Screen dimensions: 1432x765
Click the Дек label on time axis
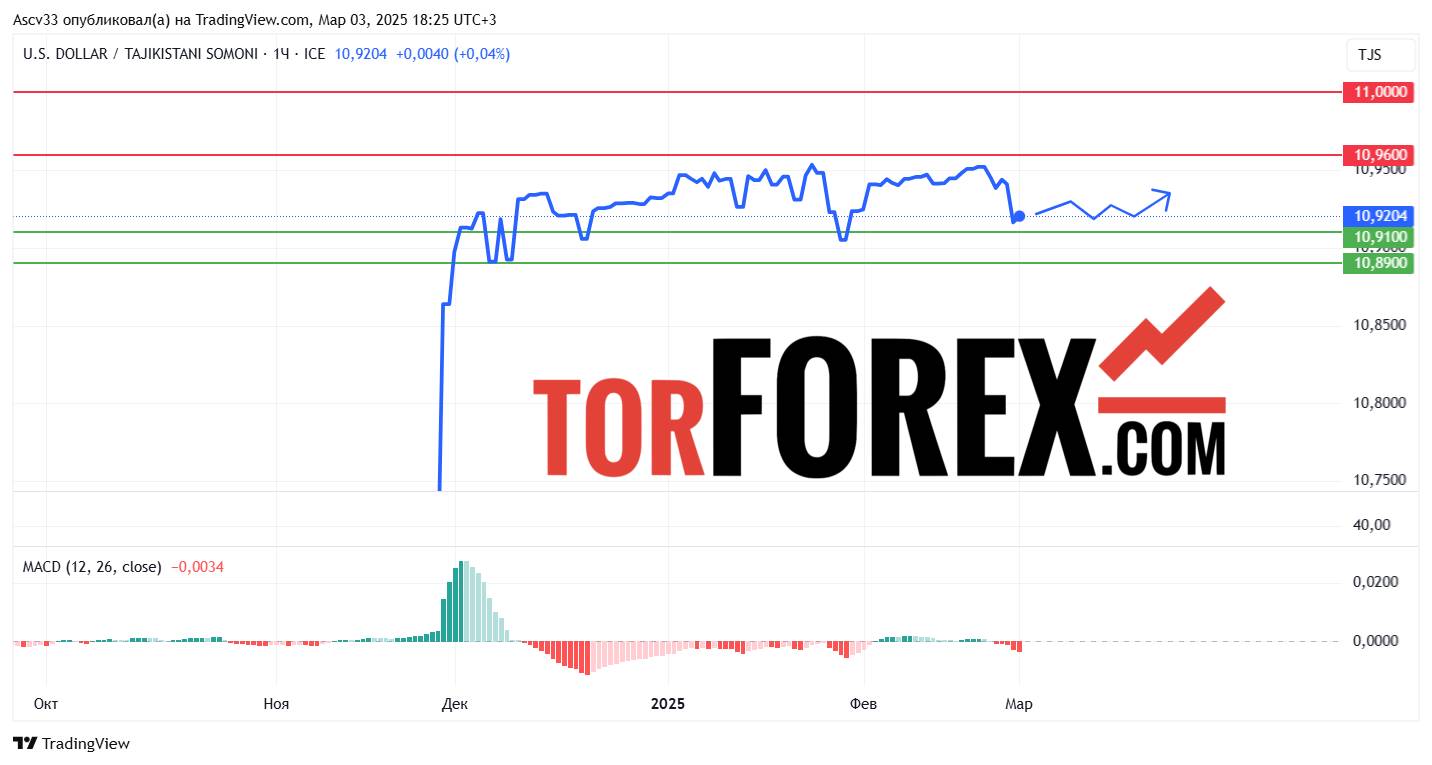[453, 704]
